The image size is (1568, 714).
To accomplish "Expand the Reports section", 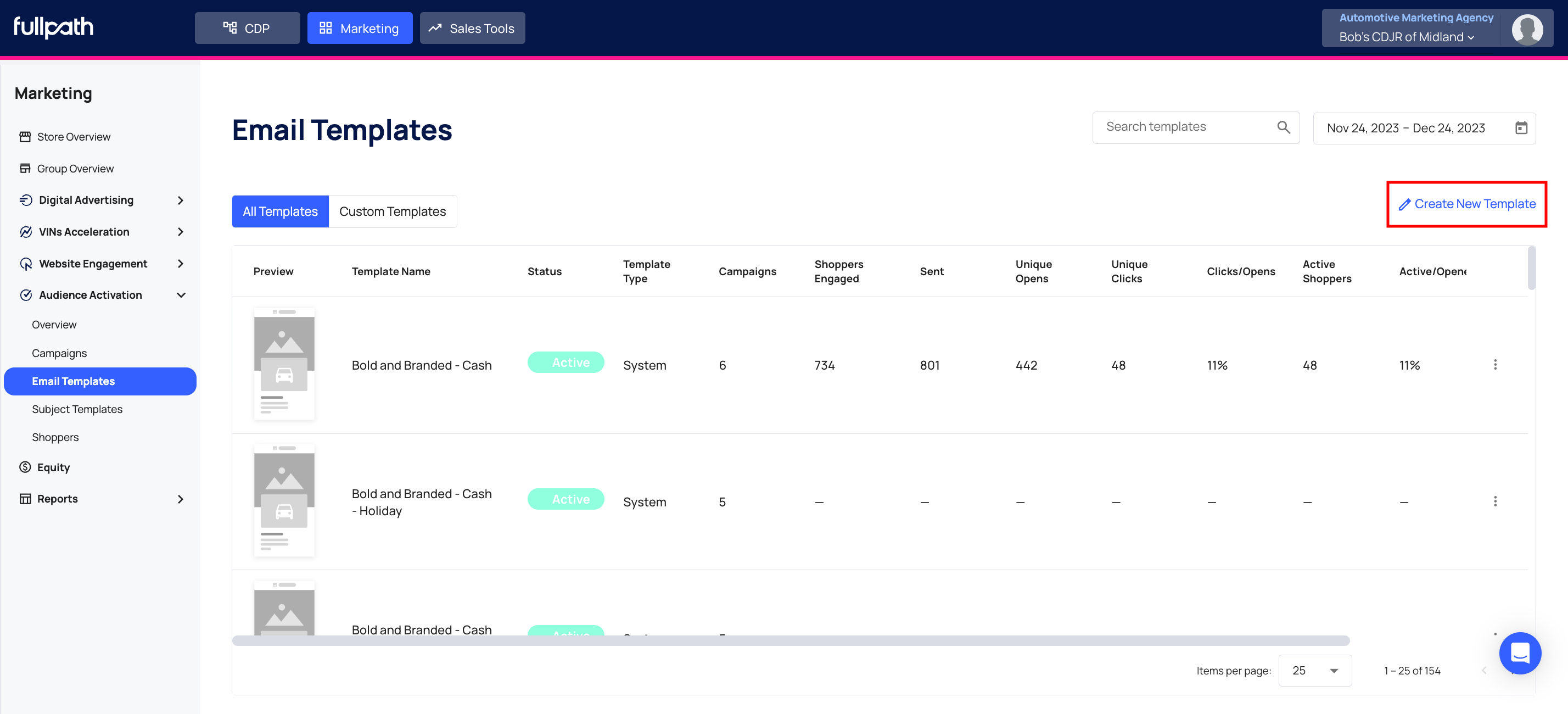I will point(180,499).
